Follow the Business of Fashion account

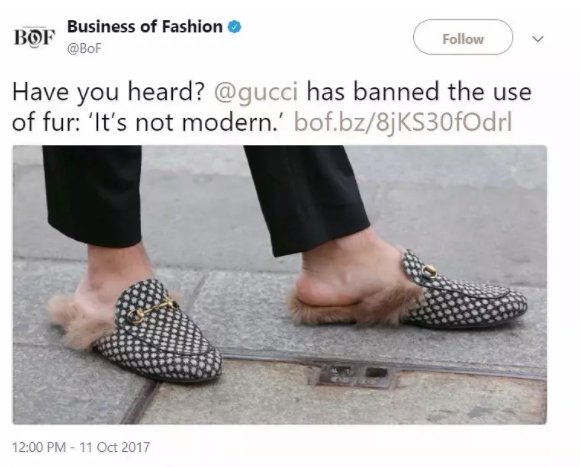463,37
